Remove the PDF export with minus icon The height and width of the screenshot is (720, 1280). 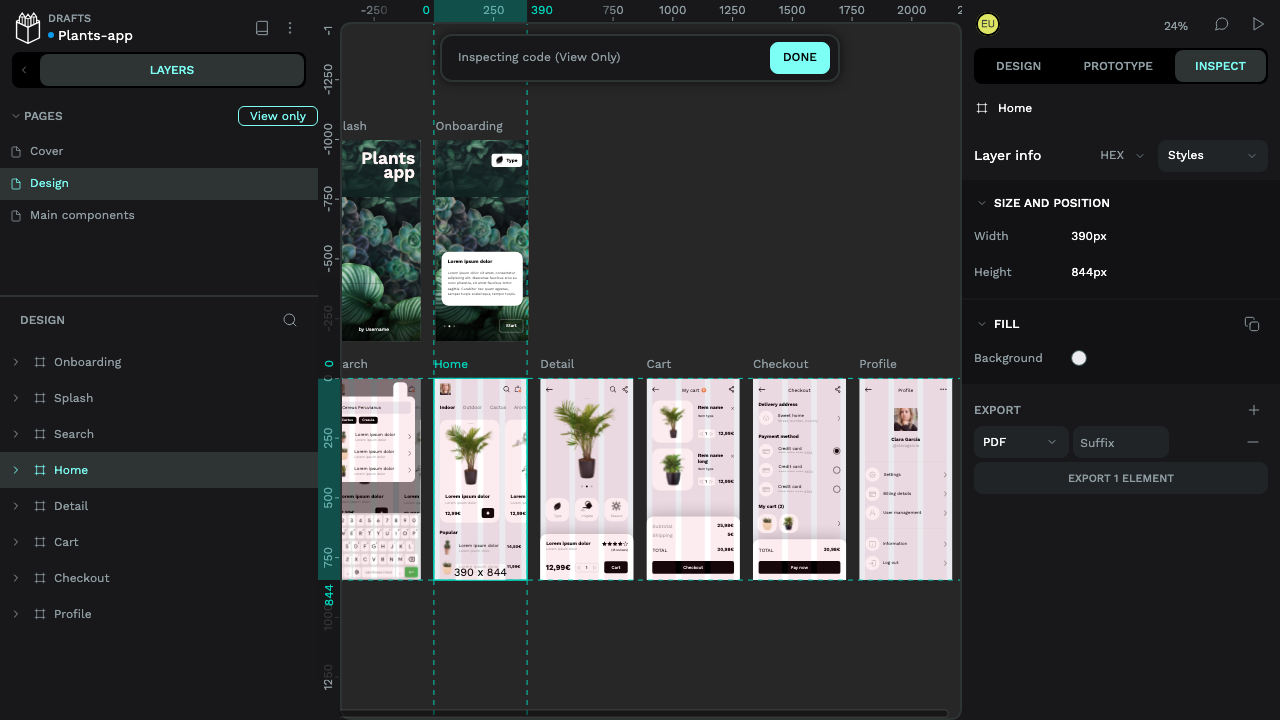[1253, 442]
